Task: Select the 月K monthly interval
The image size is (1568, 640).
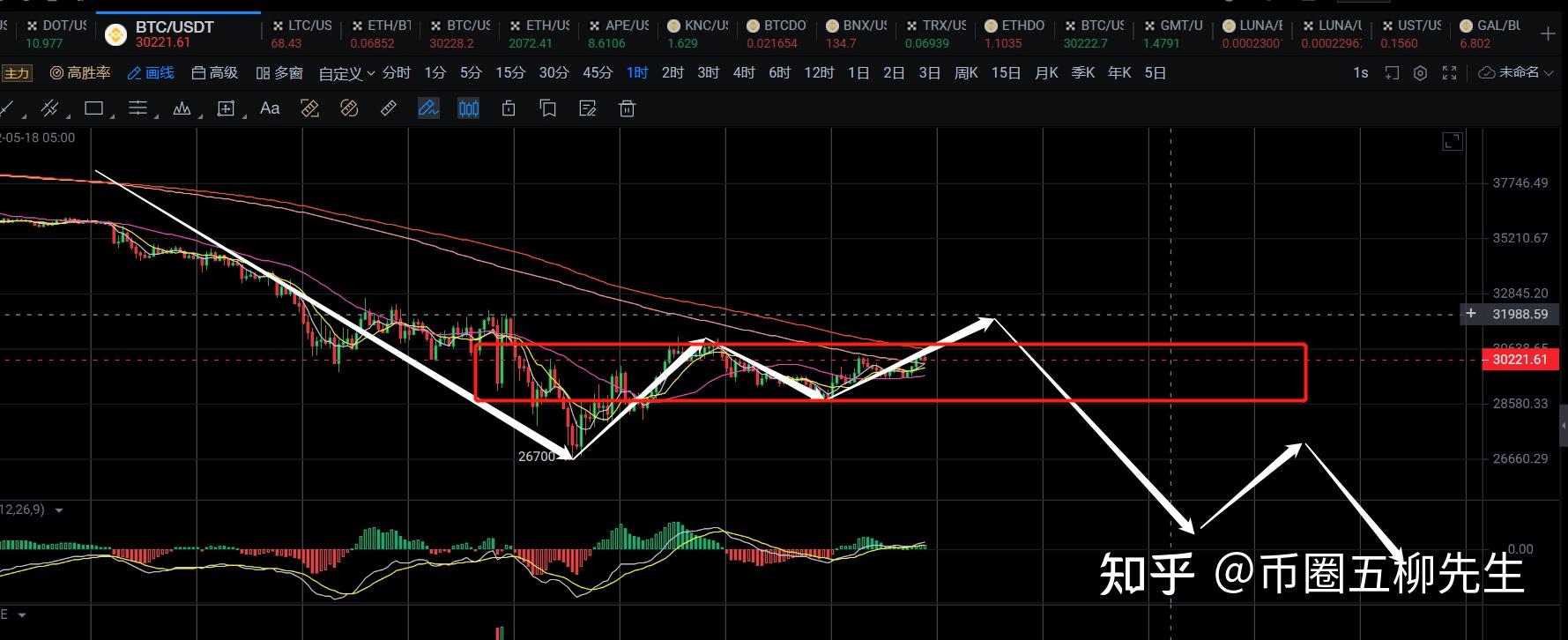Action: tap(1046, 72)
